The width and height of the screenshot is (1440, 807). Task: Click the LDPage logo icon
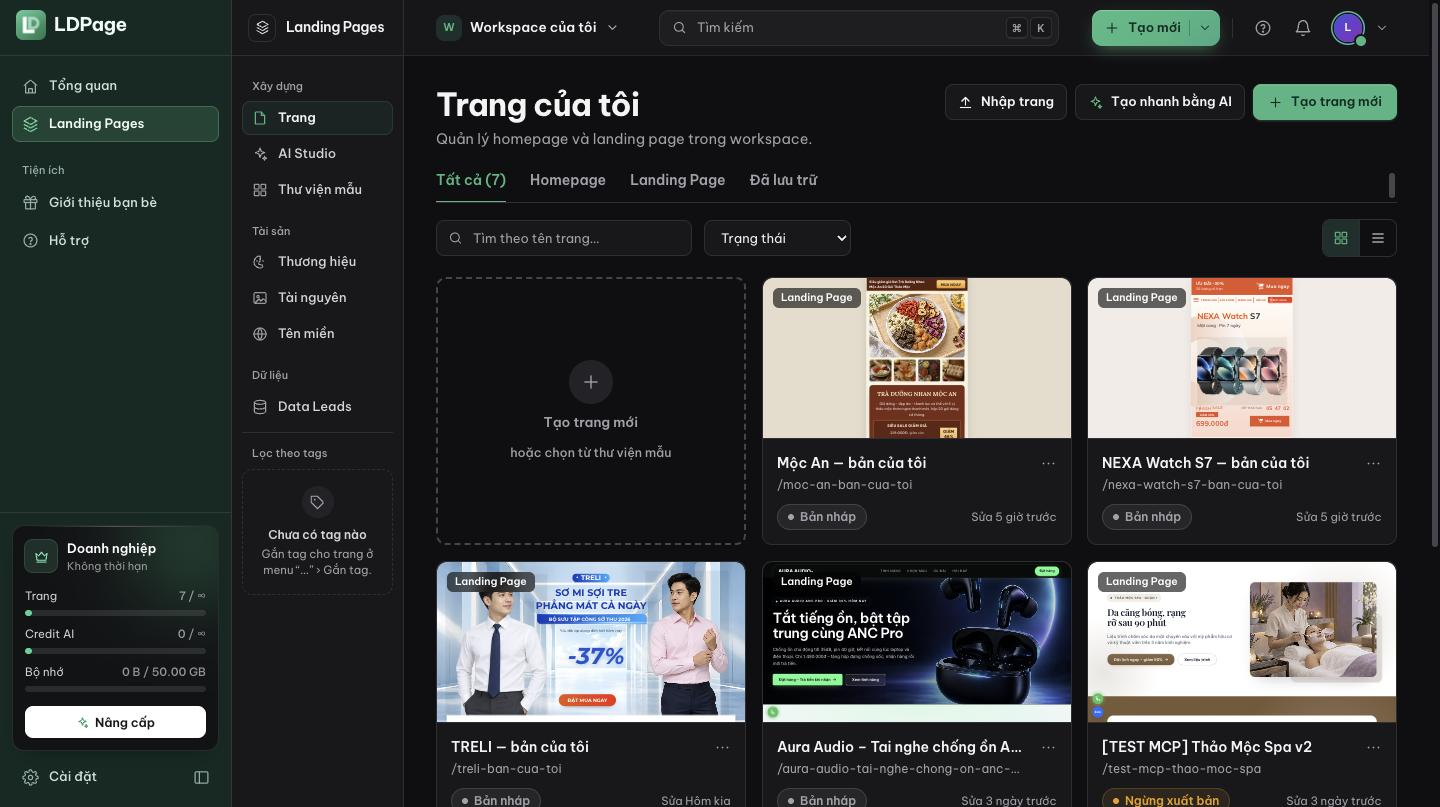pyautogui.click(x=31, y=25)
